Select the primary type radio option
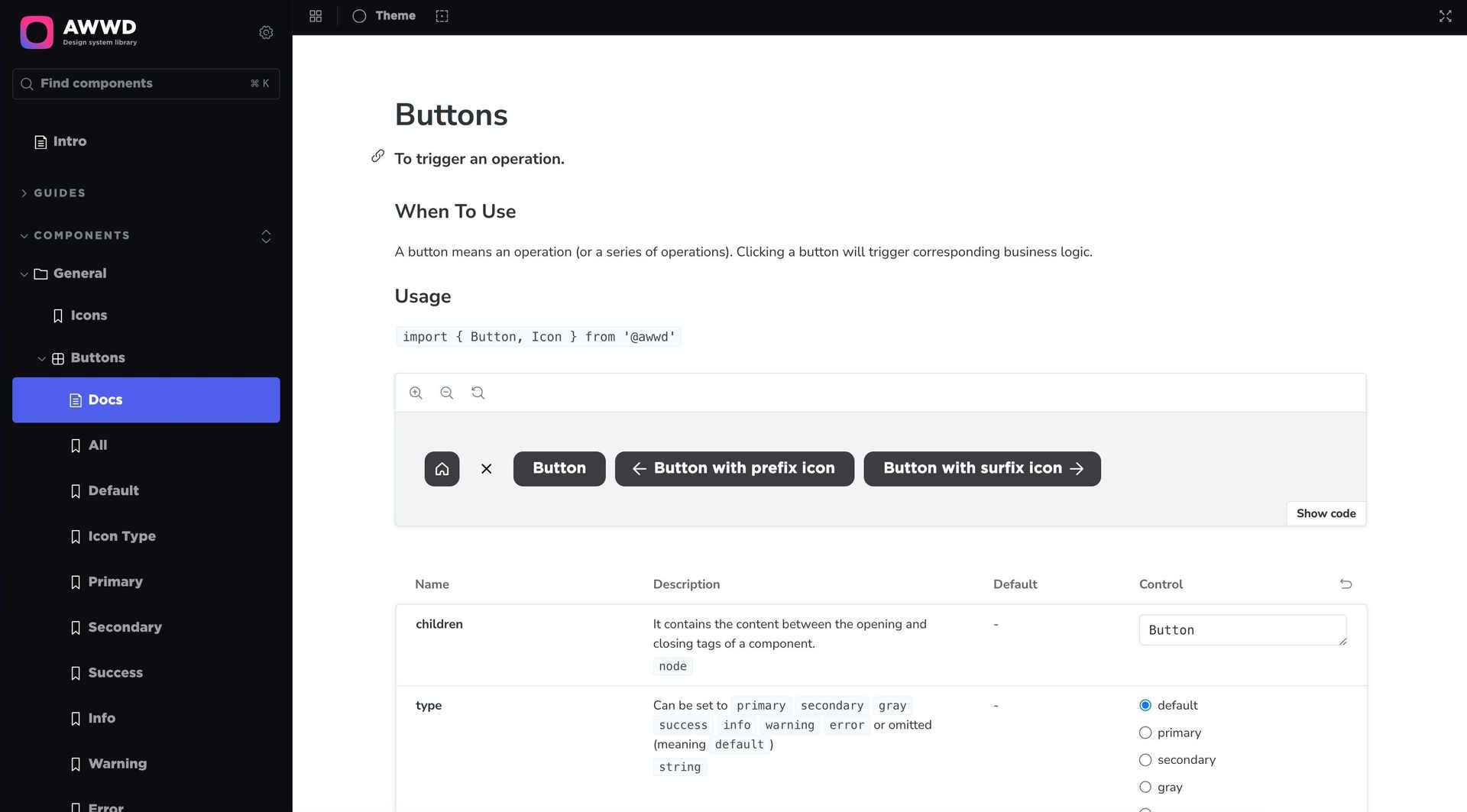This screenshot has width=1467, height=812. tap(1145, 733)
